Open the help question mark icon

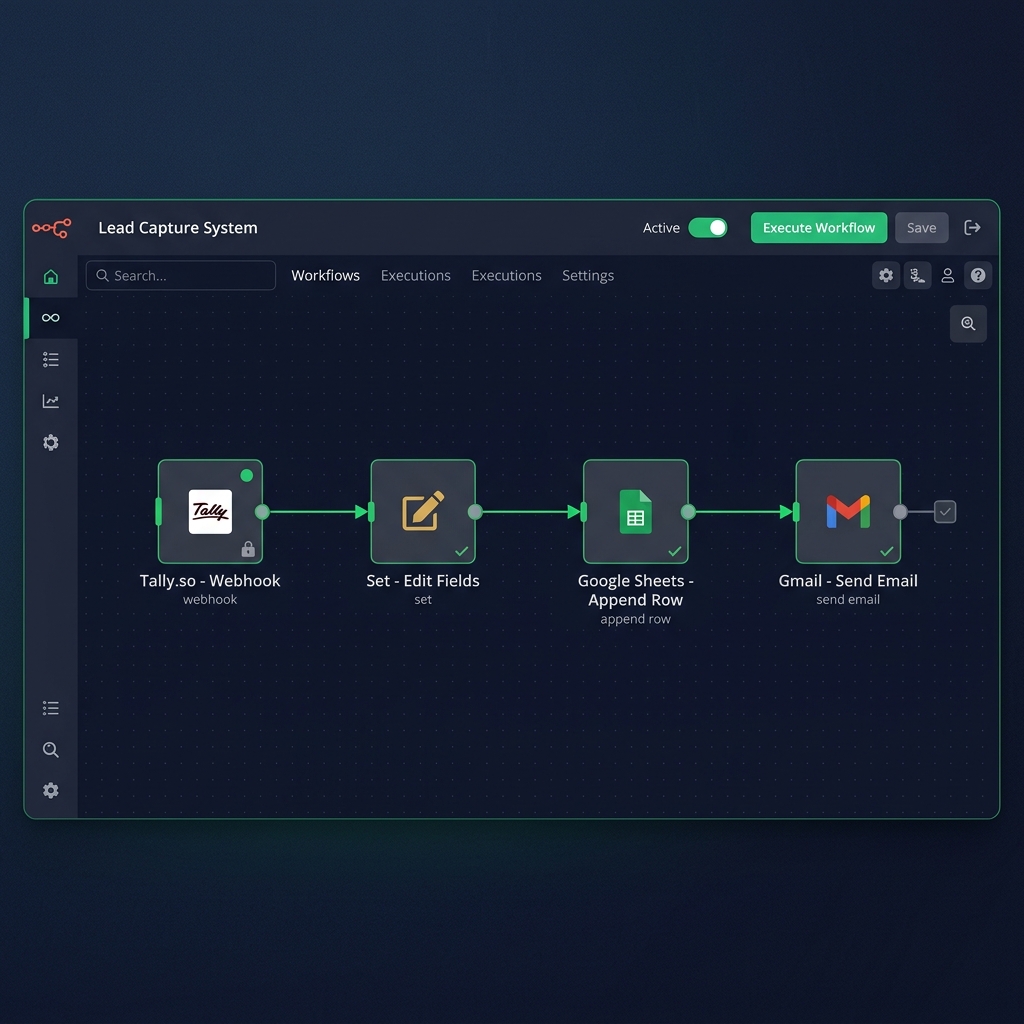coord(978,275)
